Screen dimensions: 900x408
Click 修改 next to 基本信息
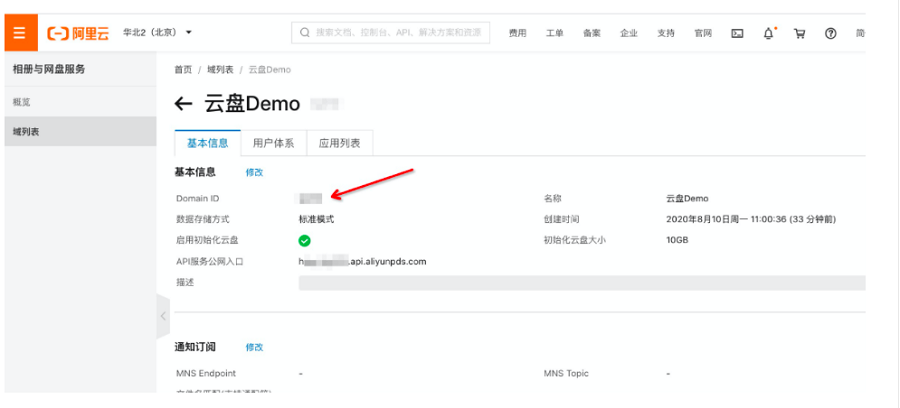pos(254,173)
